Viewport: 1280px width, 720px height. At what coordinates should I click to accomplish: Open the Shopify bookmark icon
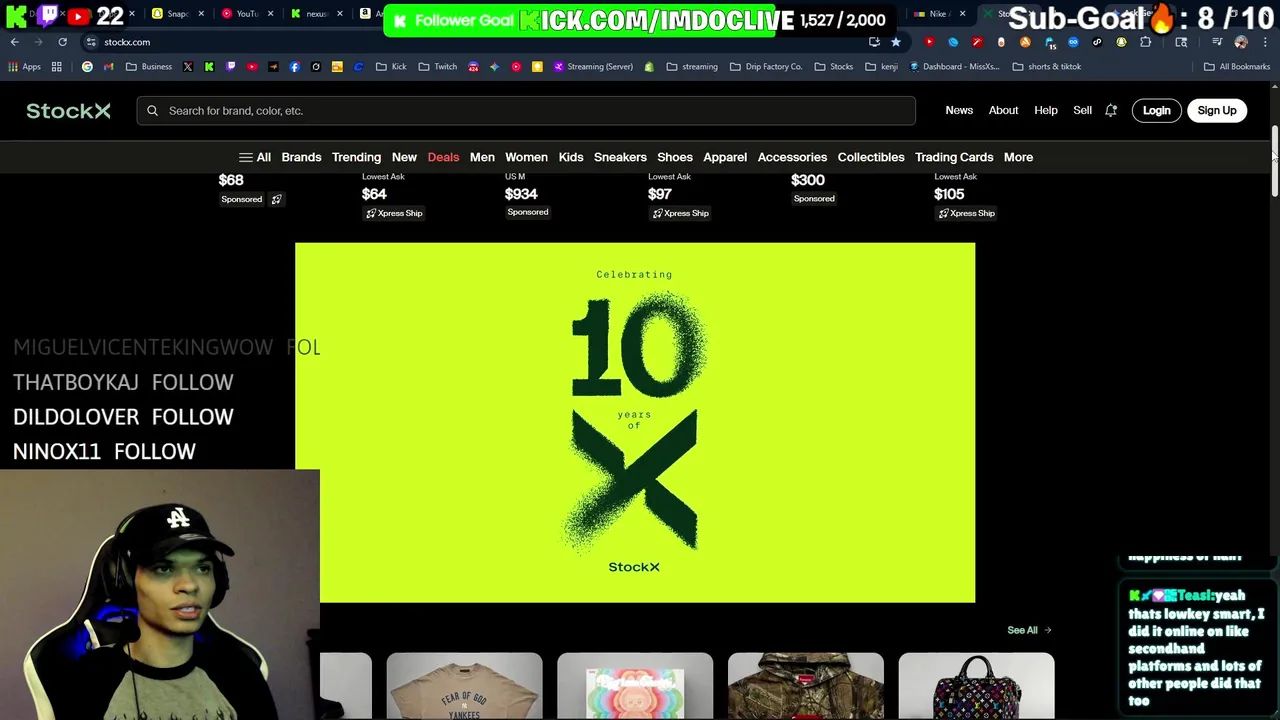[x=649, y=67]
